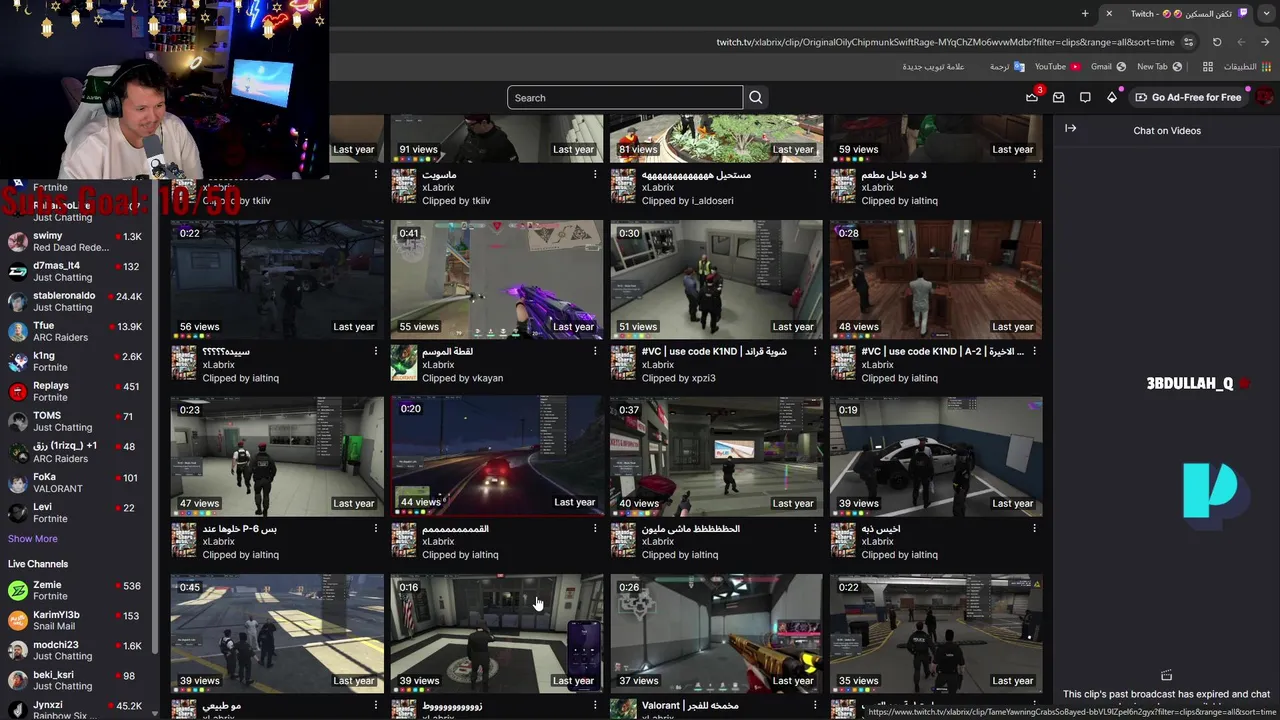Open the site settings tune icon in address bar

coord(1188,42)
